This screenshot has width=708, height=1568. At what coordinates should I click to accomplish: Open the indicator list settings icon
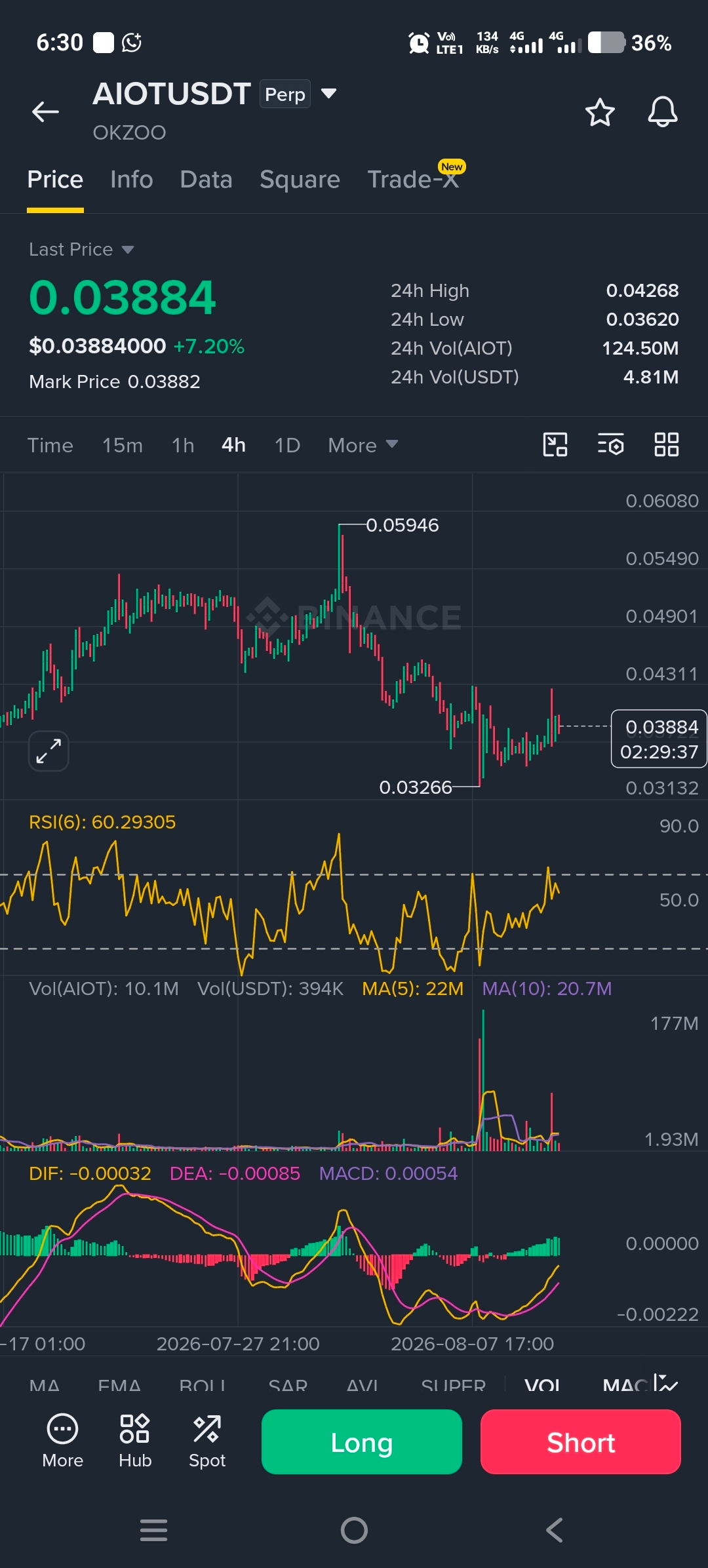pyautogui.click(x=665, y=1384)
